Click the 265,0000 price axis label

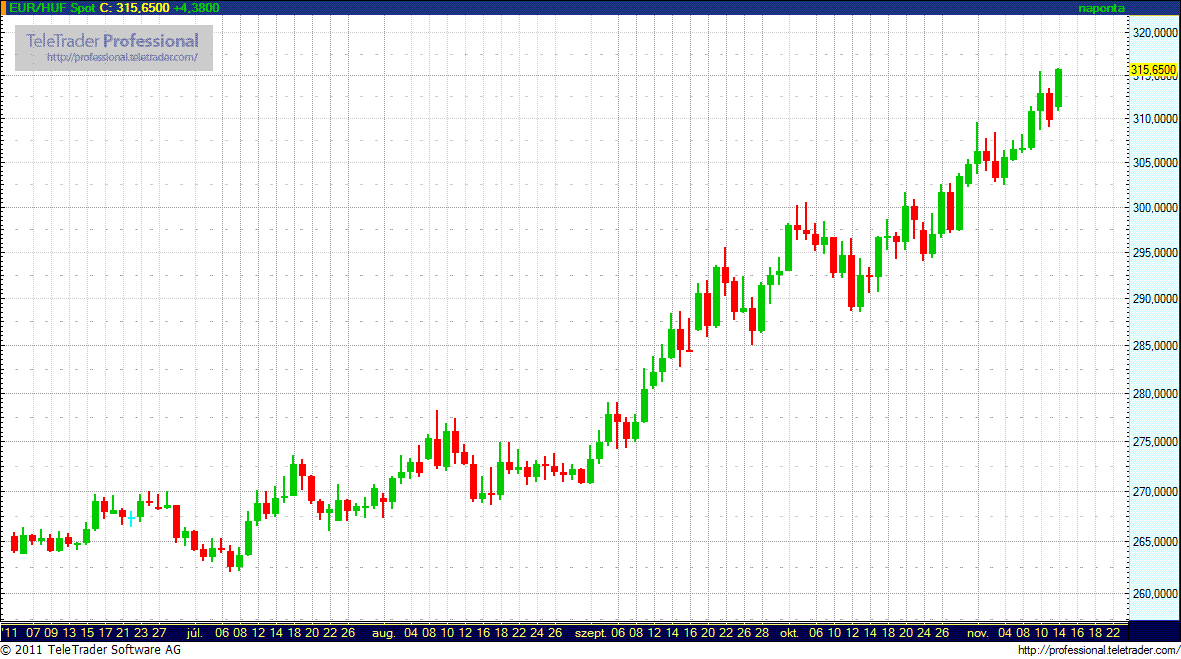(1155, 542)
